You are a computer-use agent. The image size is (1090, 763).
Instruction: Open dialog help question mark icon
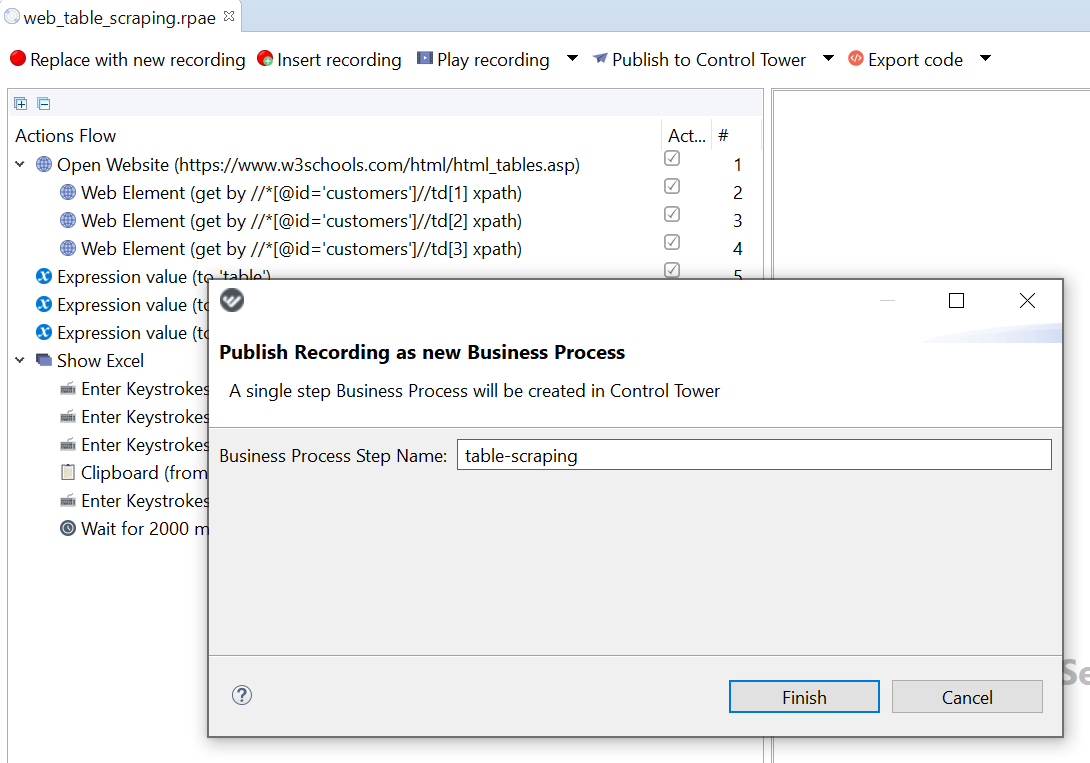(x=242, y=695)
